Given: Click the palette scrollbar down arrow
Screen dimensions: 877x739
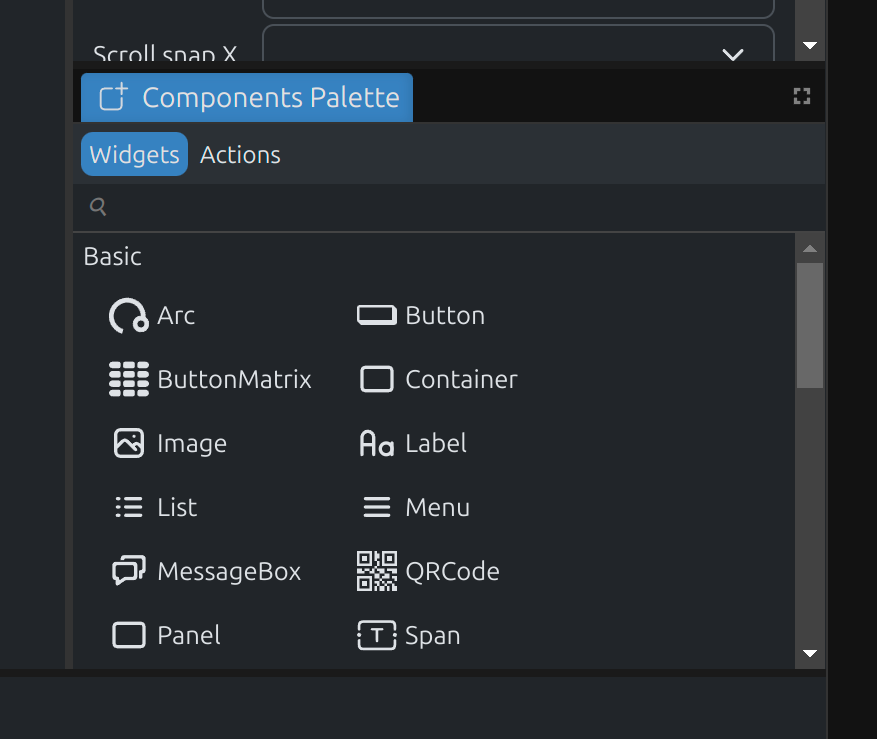Looking at the screenshot, I should (810, 654).
